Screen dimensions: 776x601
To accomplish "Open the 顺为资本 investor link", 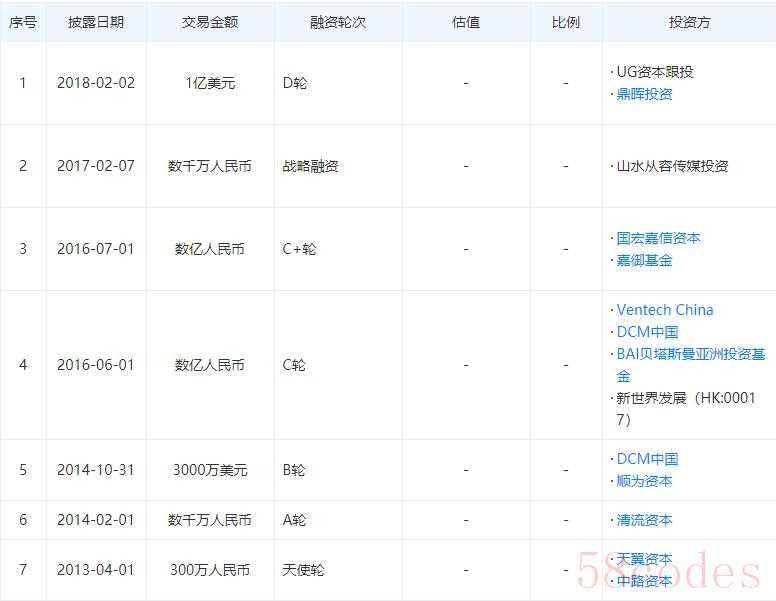I will (x=644, y=481).
